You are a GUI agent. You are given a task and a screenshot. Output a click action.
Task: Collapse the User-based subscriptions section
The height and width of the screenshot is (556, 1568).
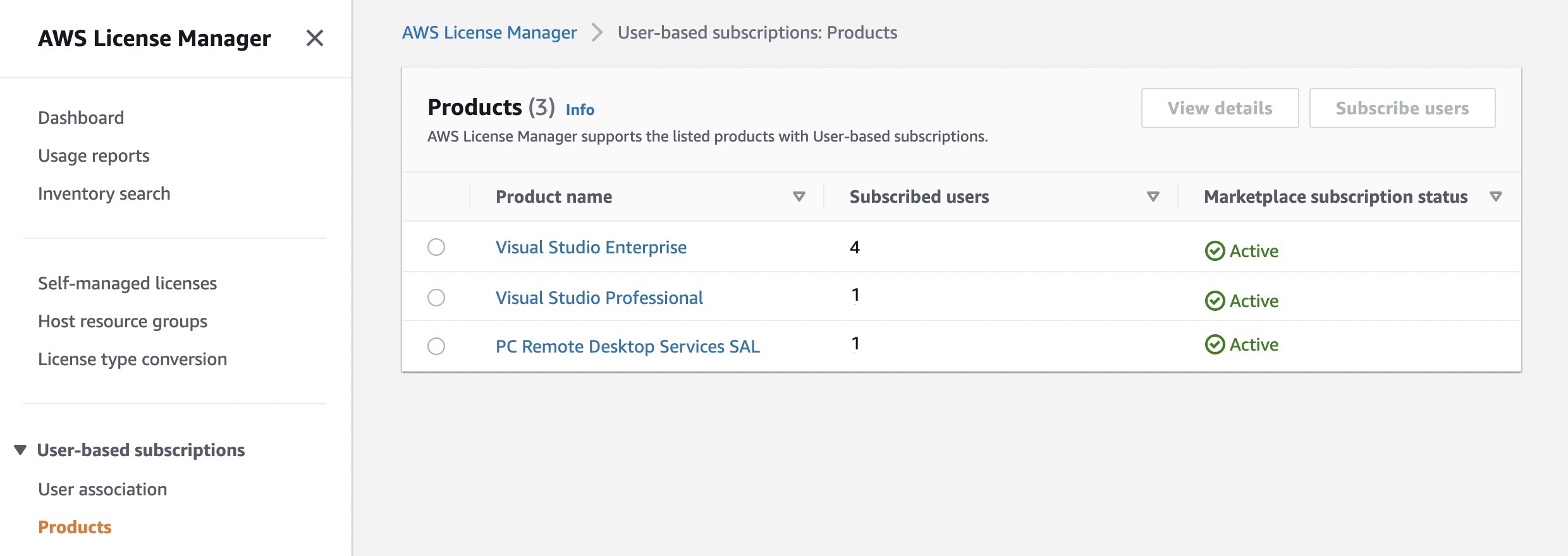[20, 450]
